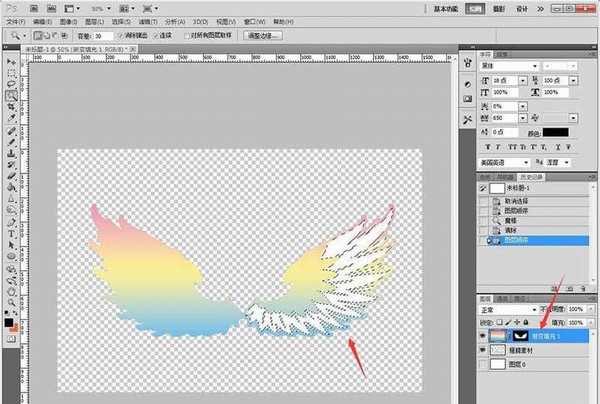Click the gradient fill layer thumbnail
Screen dimensions: 600x404
[x=496, y=336]
